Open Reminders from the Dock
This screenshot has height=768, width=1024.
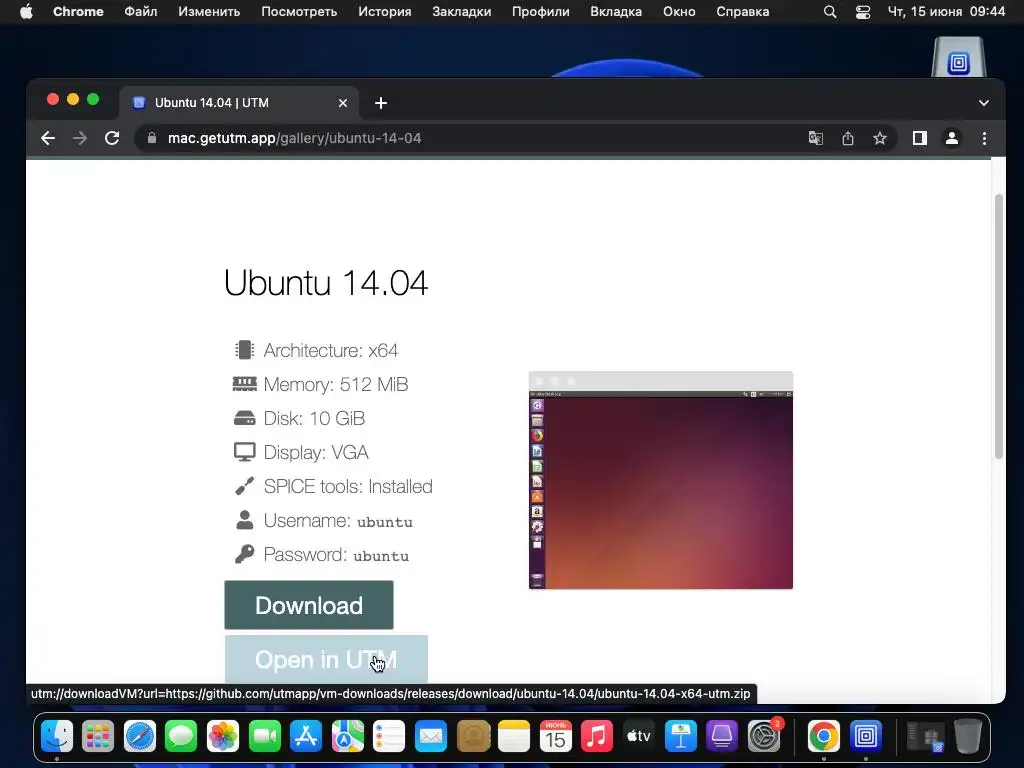click(389, 736)
